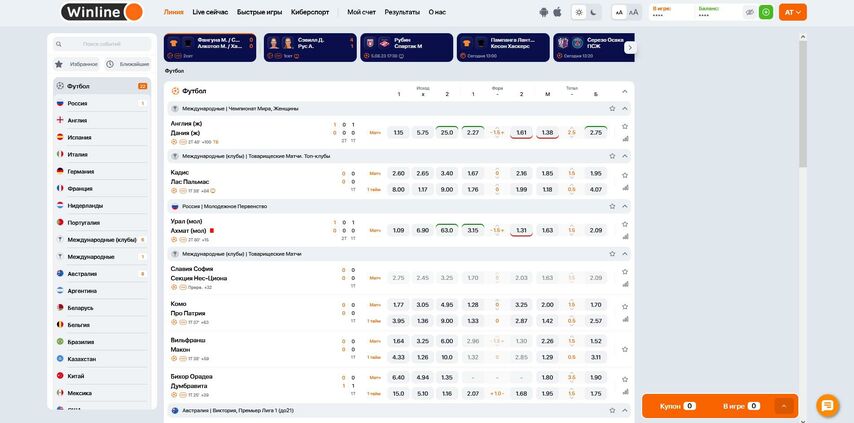Open statistics icon for Урал (мол) match

(x=625, y=237)
